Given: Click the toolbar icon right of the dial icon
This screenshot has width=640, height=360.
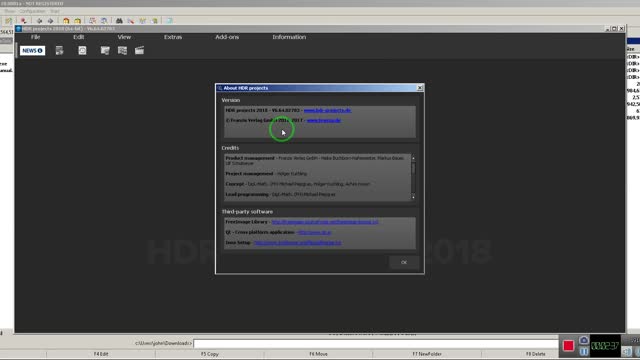Looking at the screenshot, I should tap(105, 51).
